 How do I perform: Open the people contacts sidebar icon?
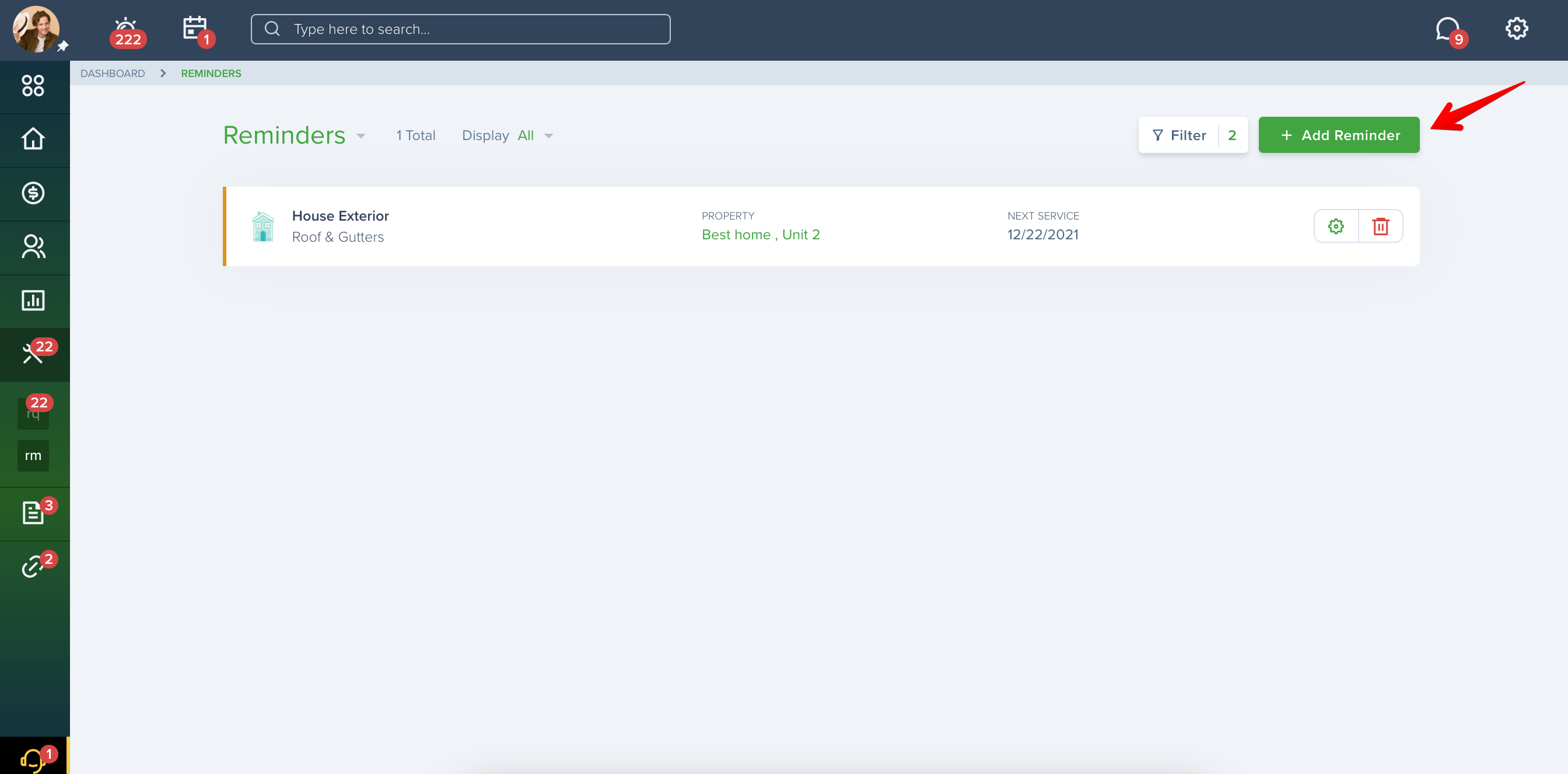(33, 247)
